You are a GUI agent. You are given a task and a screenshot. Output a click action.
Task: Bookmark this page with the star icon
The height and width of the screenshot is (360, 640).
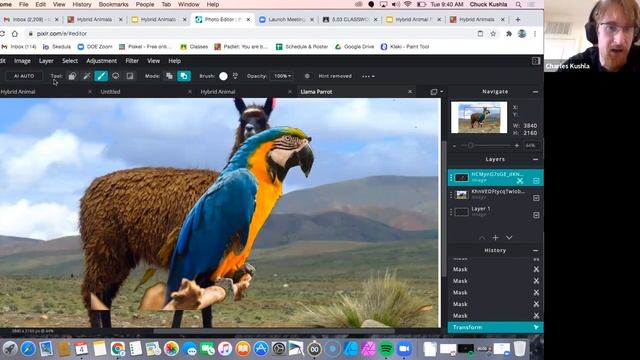point(493,34)
